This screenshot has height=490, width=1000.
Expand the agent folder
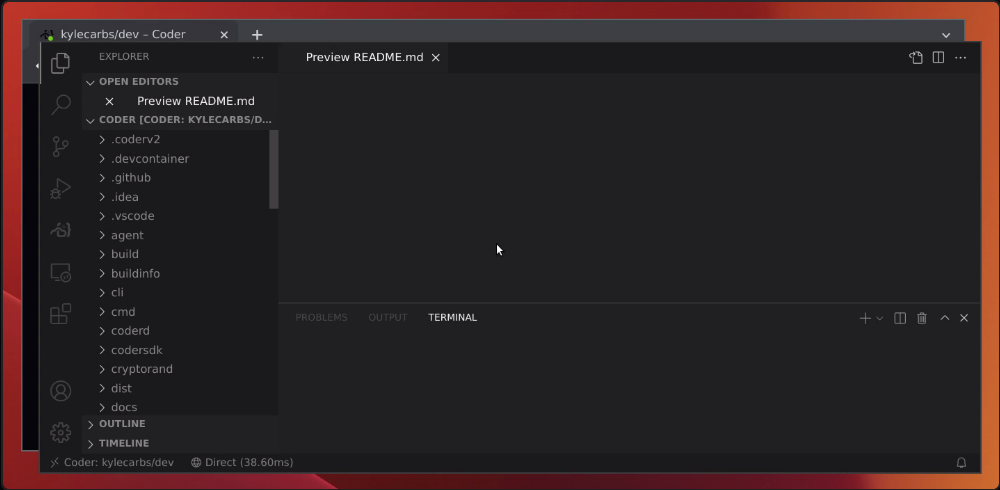click(x=177, y=235)
